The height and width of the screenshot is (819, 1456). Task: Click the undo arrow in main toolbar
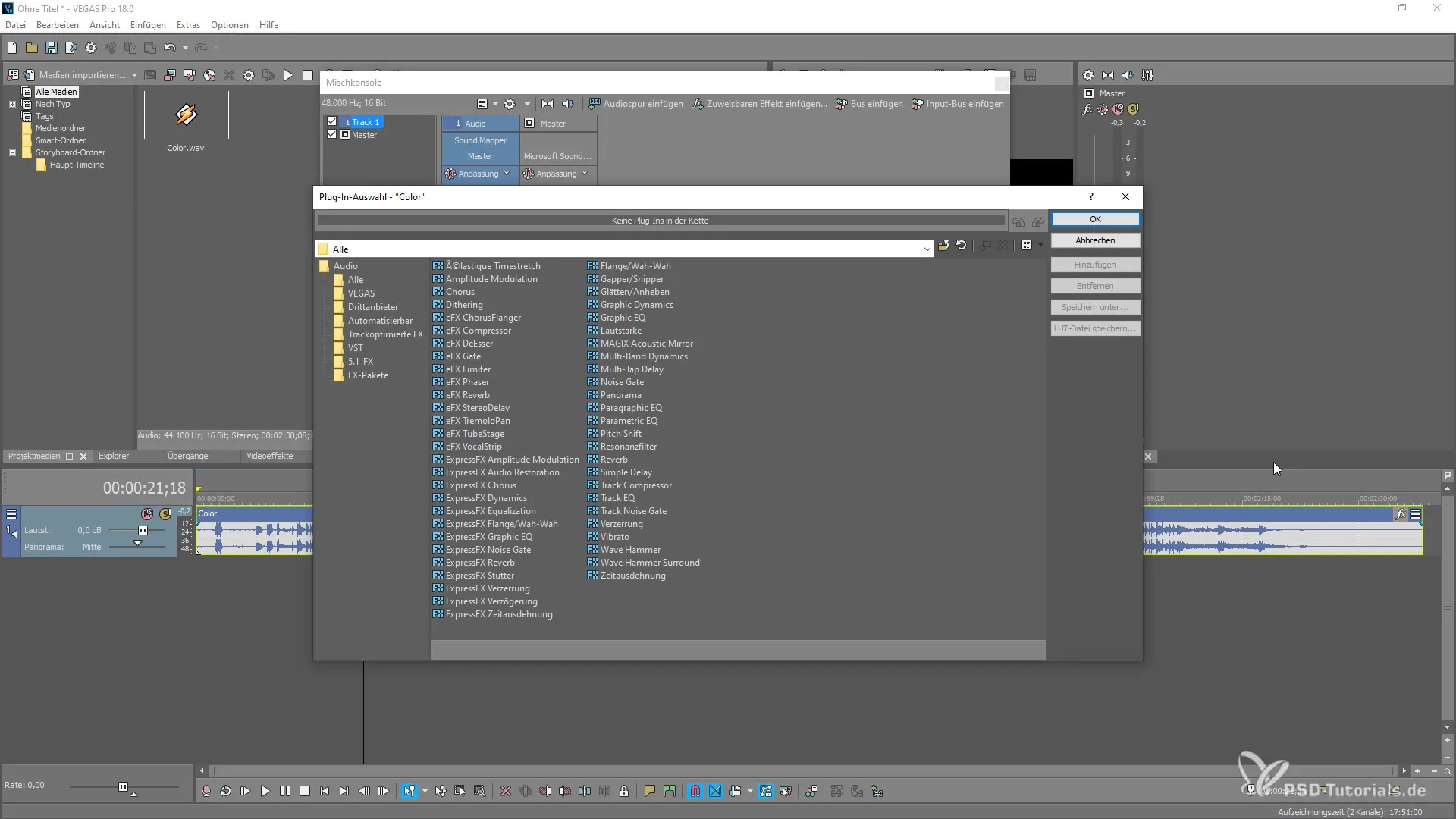pyautogui.click(x=170, y=48)
